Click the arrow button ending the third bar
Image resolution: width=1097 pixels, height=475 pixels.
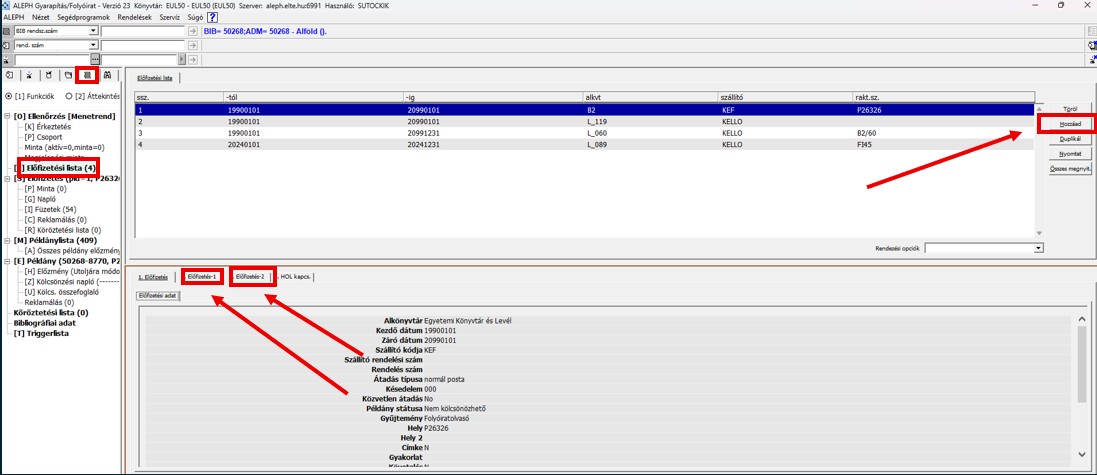tap(193, 59)
